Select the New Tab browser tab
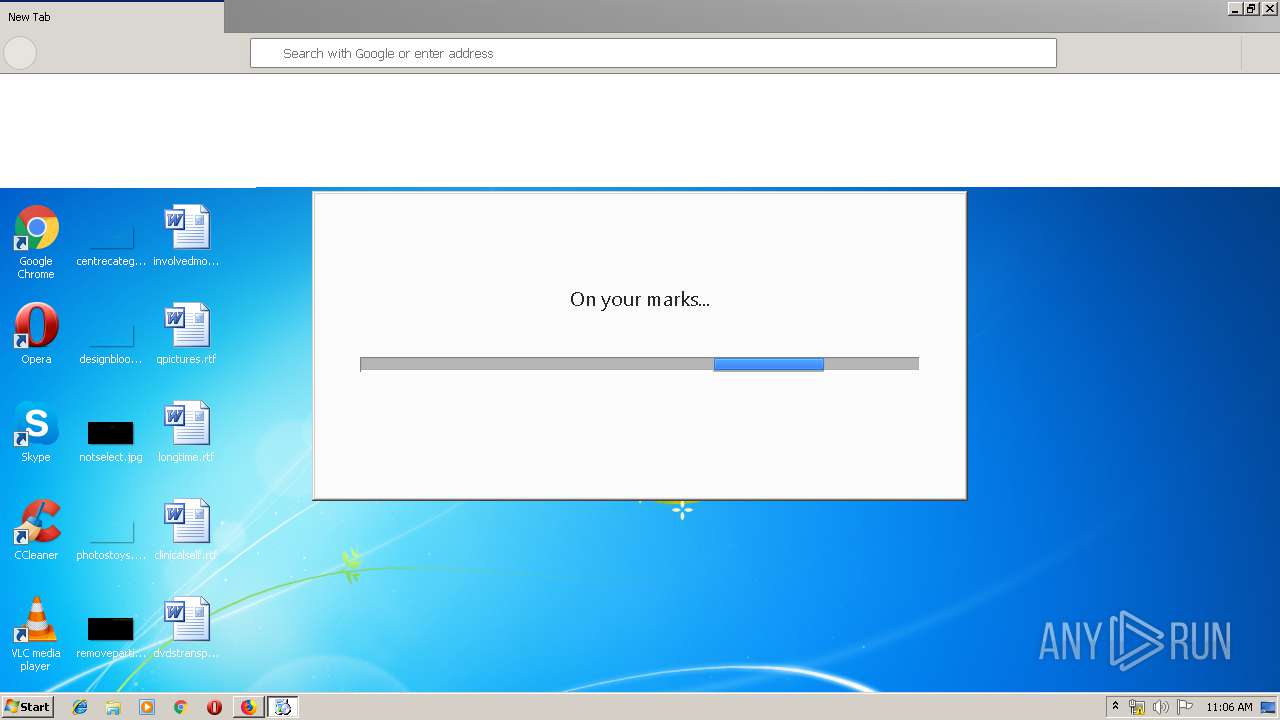 [112, 17]
